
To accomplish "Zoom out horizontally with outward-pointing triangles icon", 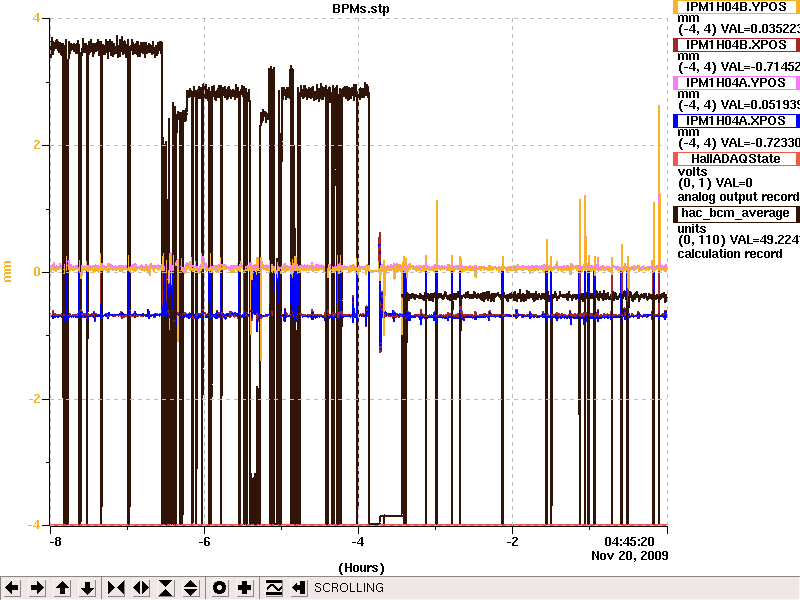I will (141, 588).
